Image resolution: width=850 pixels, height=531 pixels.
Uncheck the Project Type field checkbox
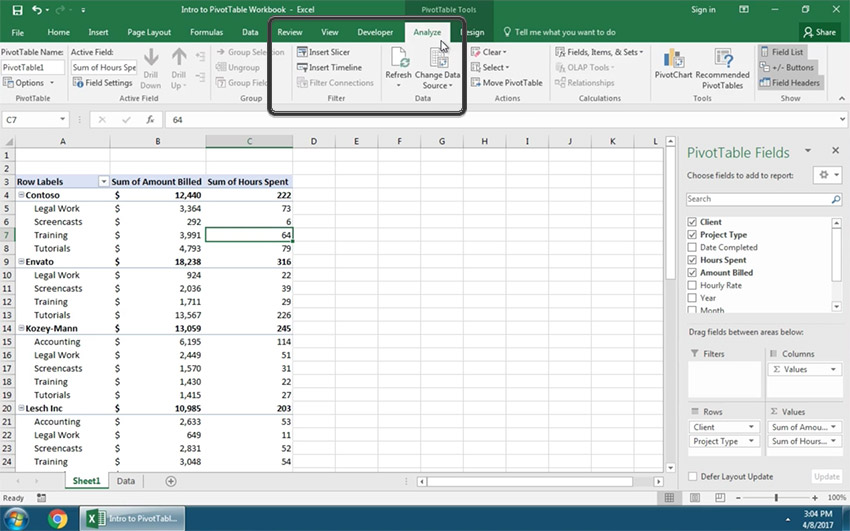pyautogui.click(x=692, y=235)
